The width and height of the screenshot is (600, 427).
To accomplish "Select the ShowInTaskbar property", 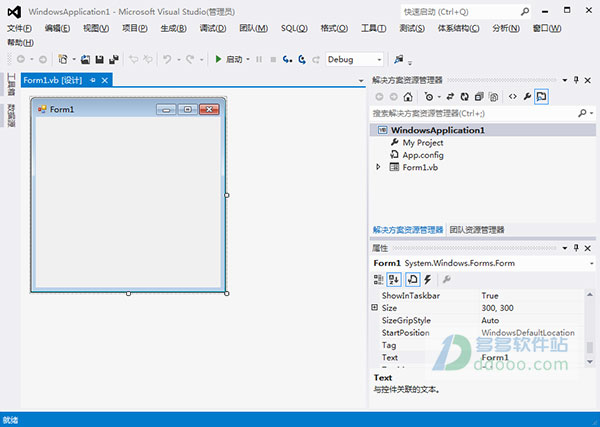I will pyautogui.click(x=411, y=295).
